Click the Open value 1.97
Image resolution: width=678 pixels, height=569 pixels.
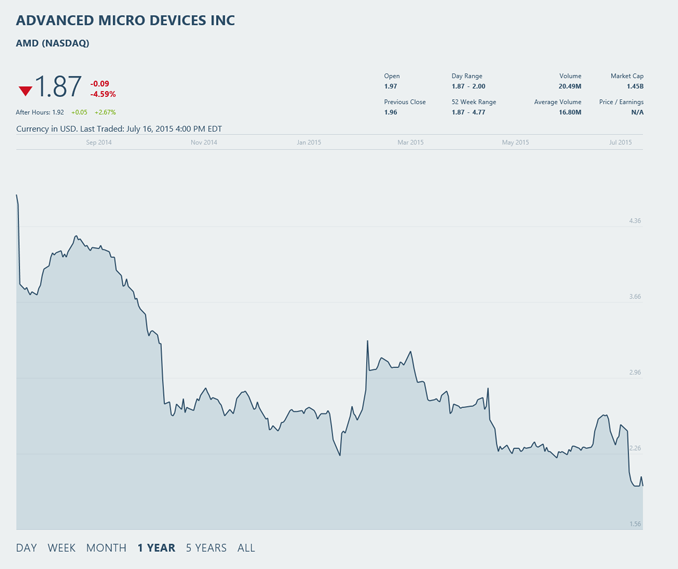click(x=390, y=86)
